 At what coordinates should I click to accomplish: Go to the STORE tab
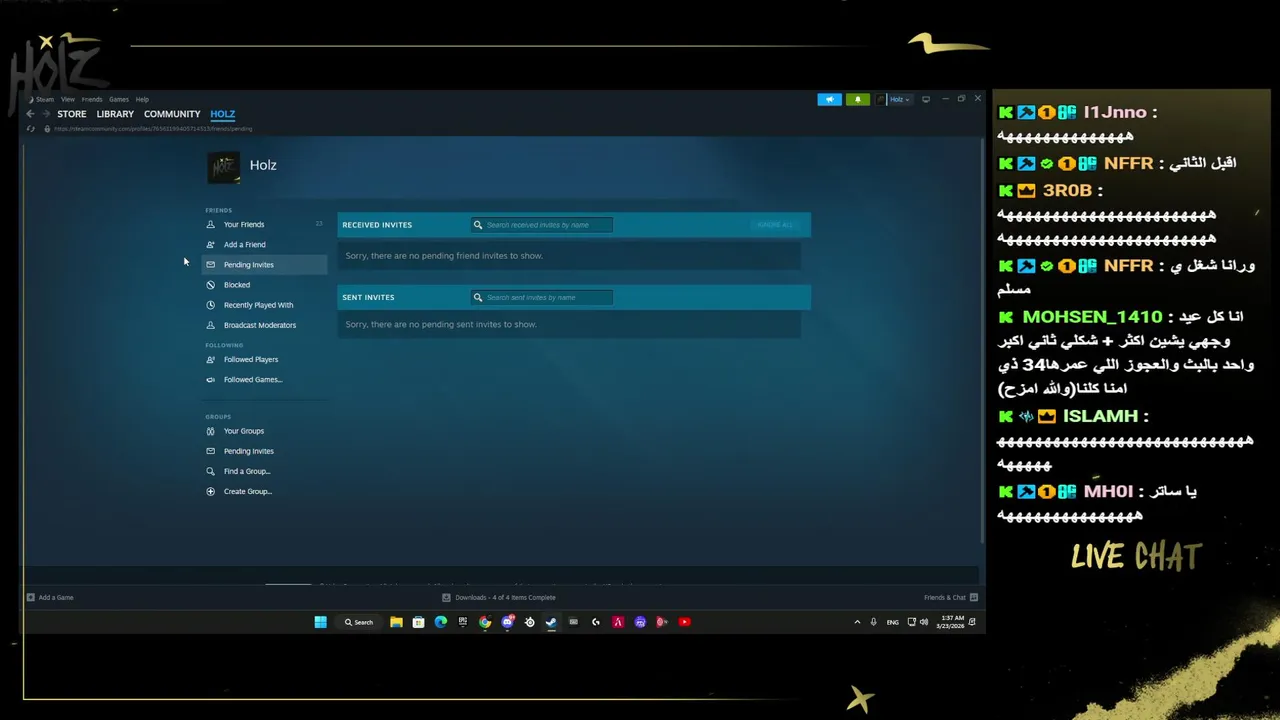[72, 114]
